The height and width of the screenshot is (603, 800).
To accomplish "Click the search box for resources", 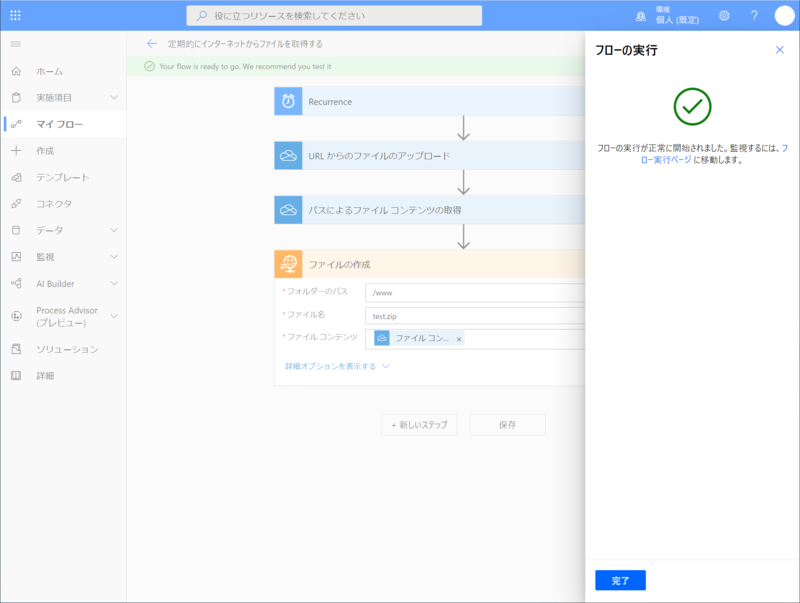I will click(334, 16).
